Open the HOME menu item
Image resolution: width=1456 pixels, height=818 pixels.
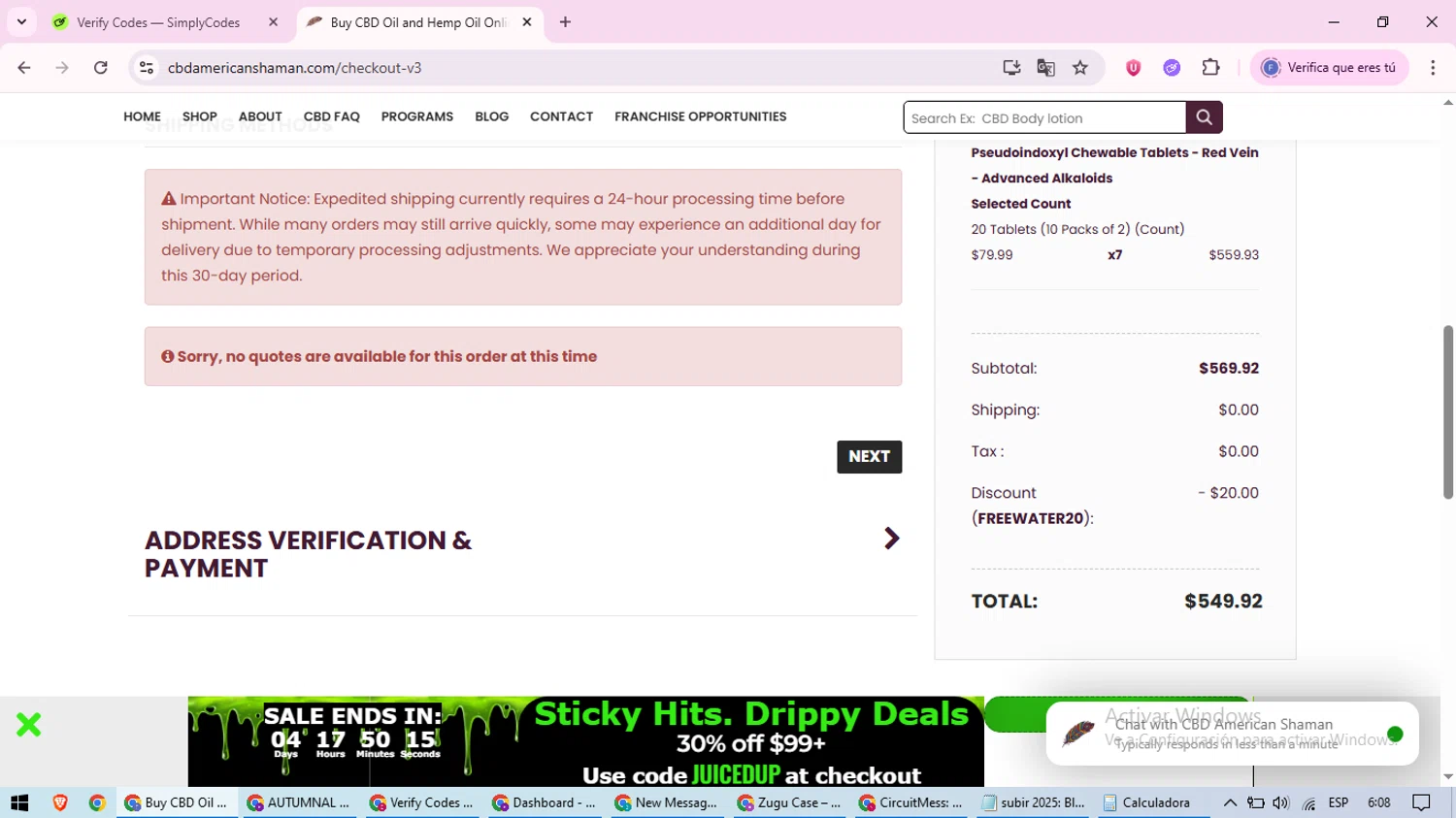(142, 116)
